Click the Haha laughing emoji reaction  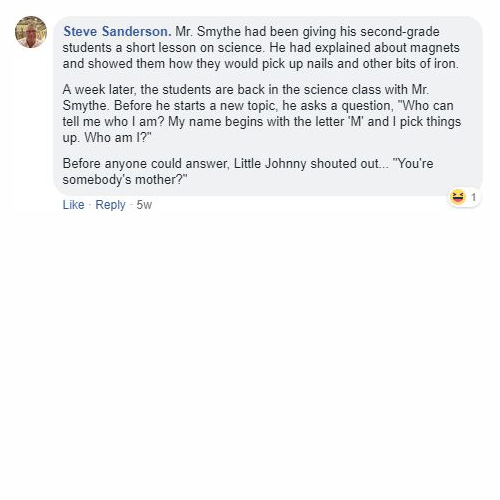458,197
